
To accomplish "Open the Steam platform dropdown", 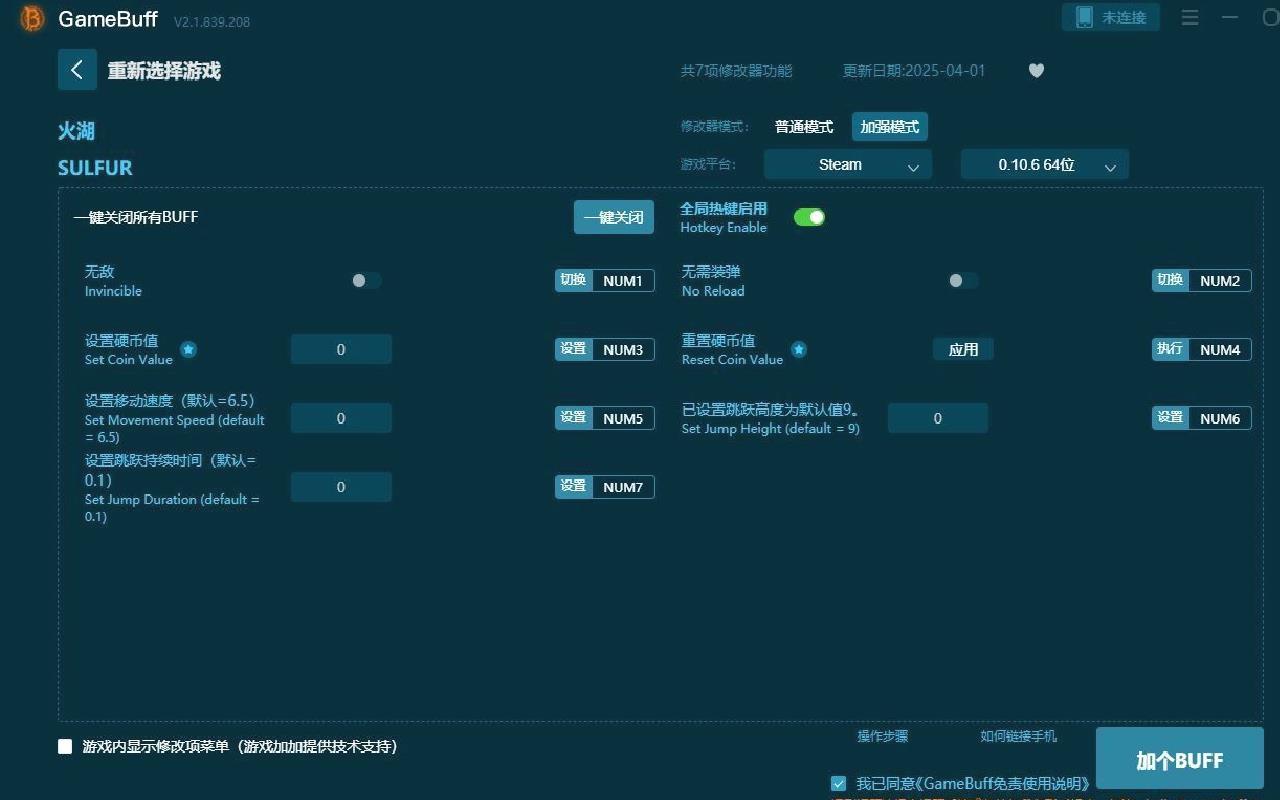I will click(848, 165).
